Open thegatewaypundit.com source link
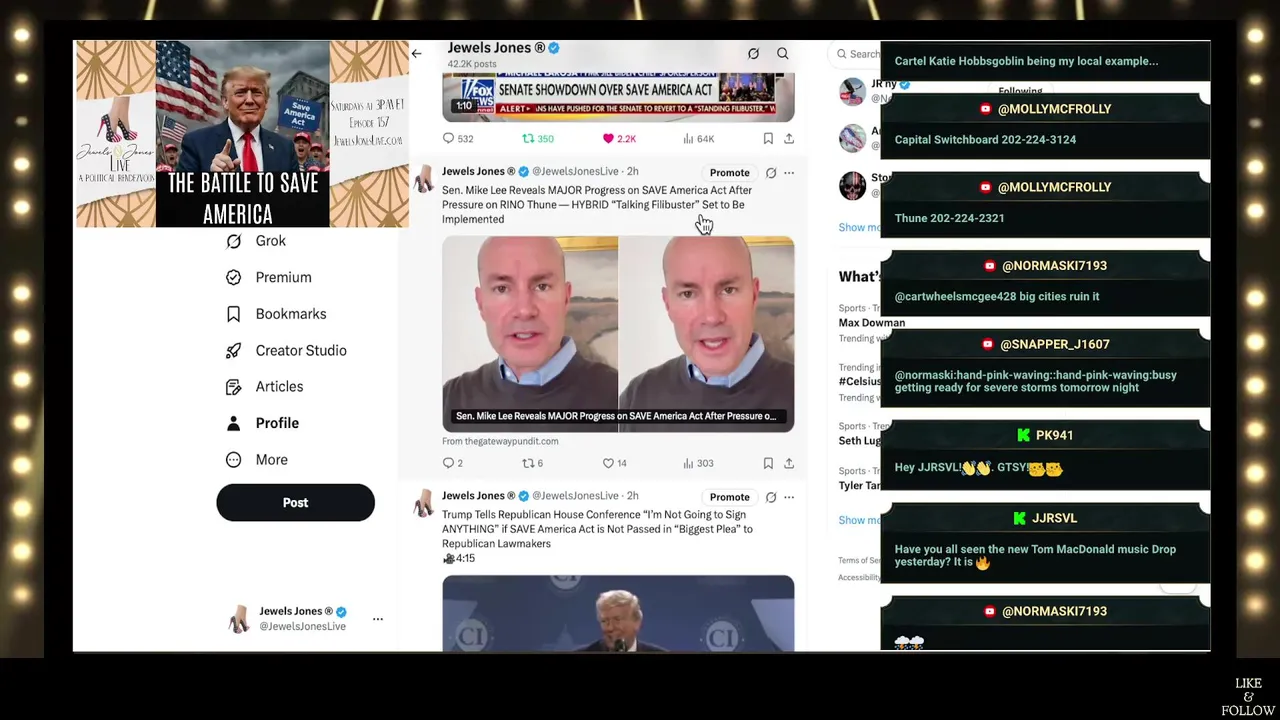This screenshot has width=1280, height=720. coord(500,441)
